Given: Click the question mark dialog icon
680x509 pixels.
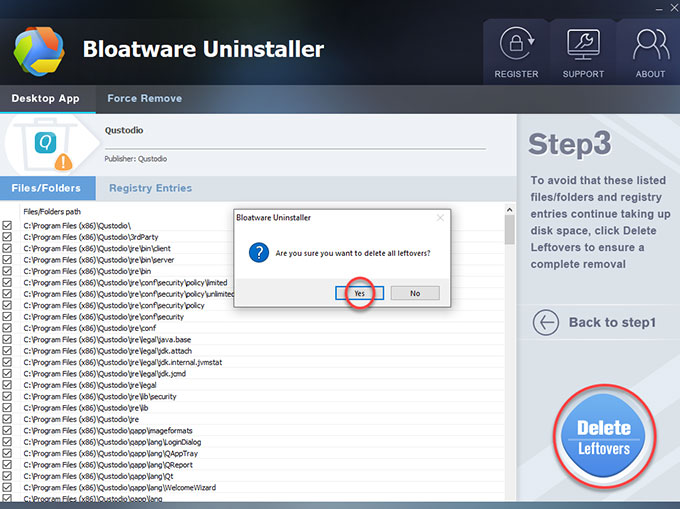Looking at the screenshot, I should [258, 252].
